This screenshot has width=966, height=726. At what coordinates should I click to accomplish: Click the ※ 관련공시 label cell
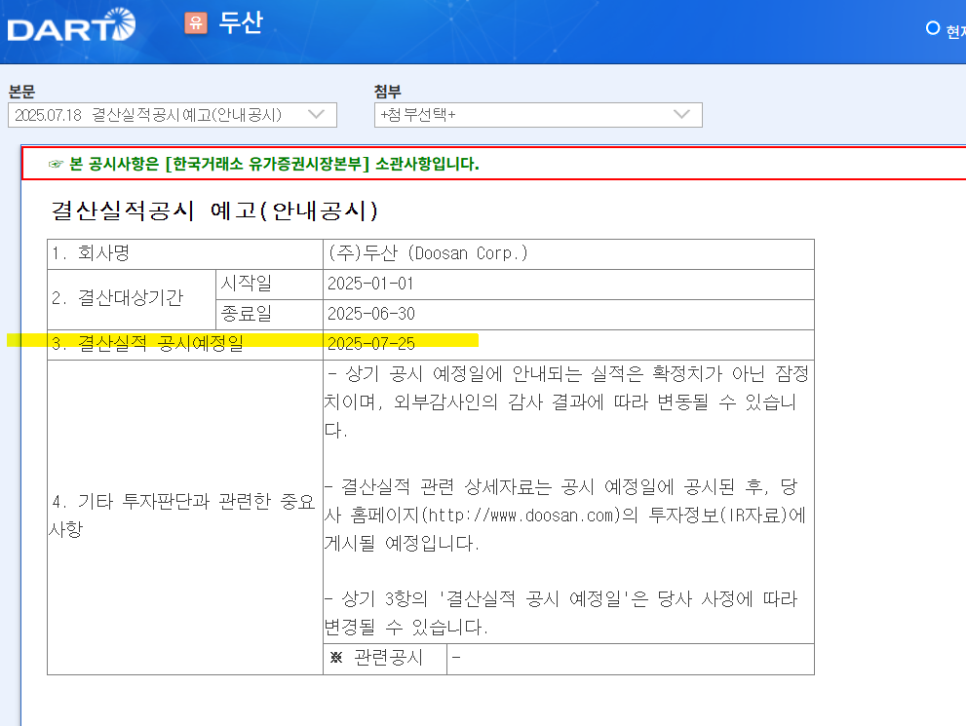point(384,659)
